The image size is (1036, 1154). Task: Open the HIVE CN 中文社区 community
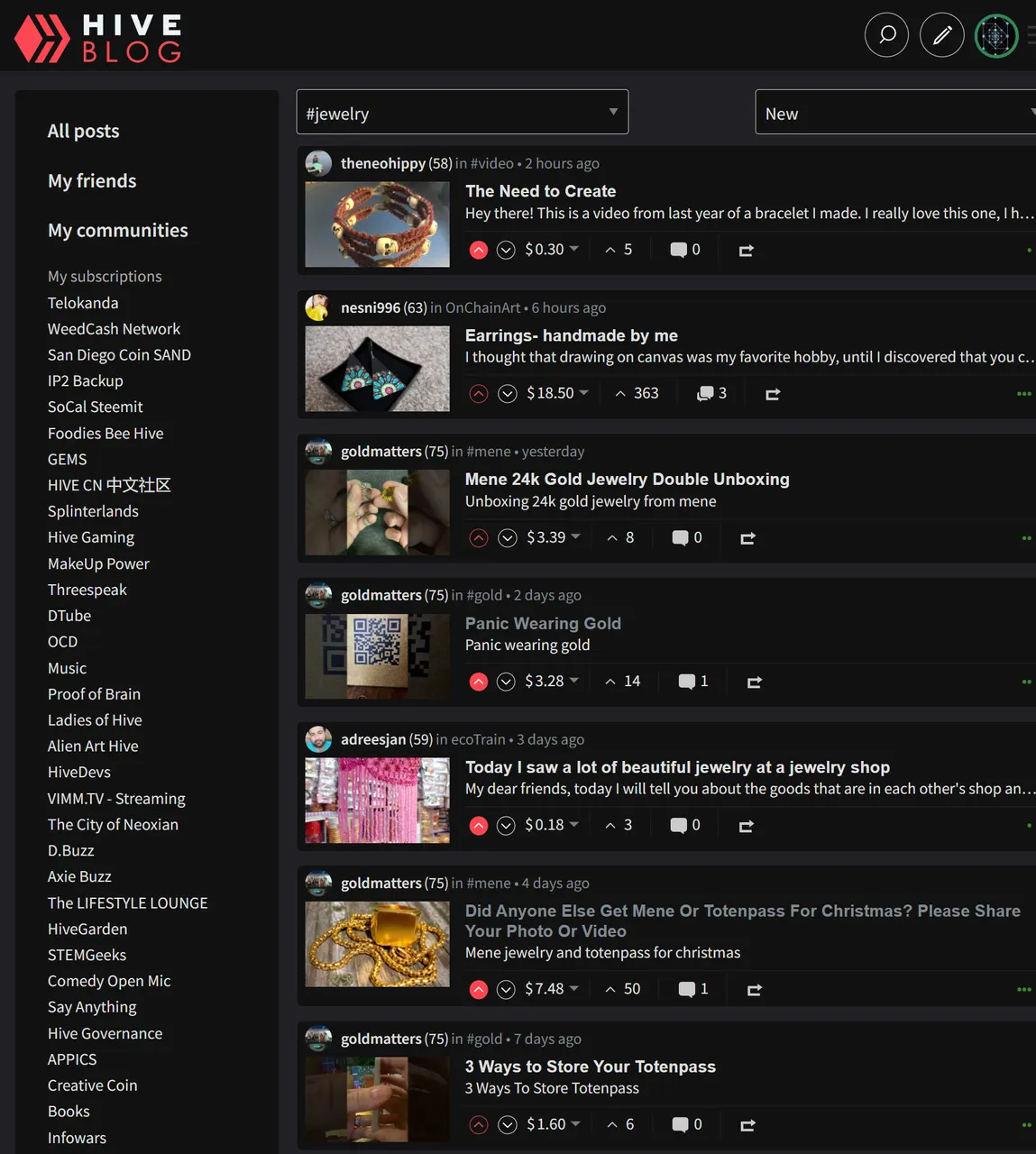click(x=109, y=485)
